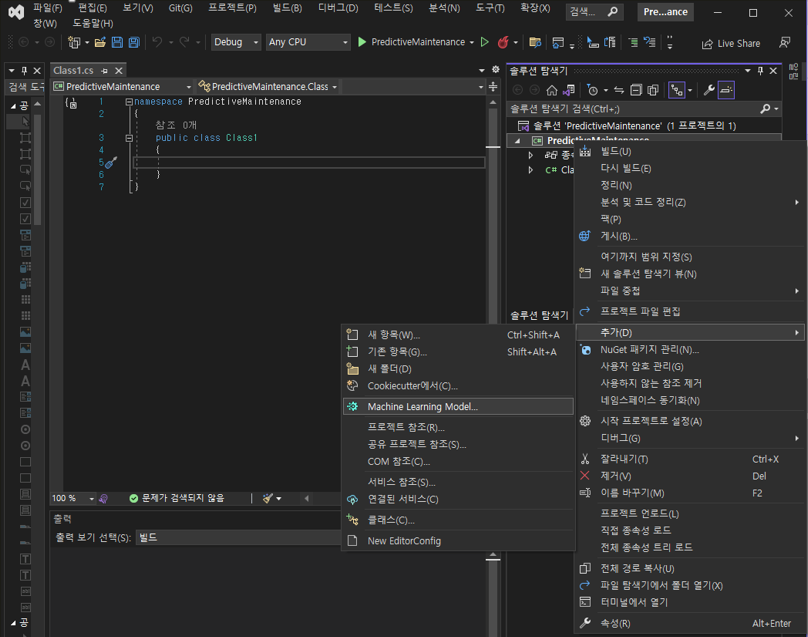Click the solution 'PredictiveMaintenance' root node
The width and height of the screenshot is (808, 637).
pyautogui.click(x=627, y=126)
